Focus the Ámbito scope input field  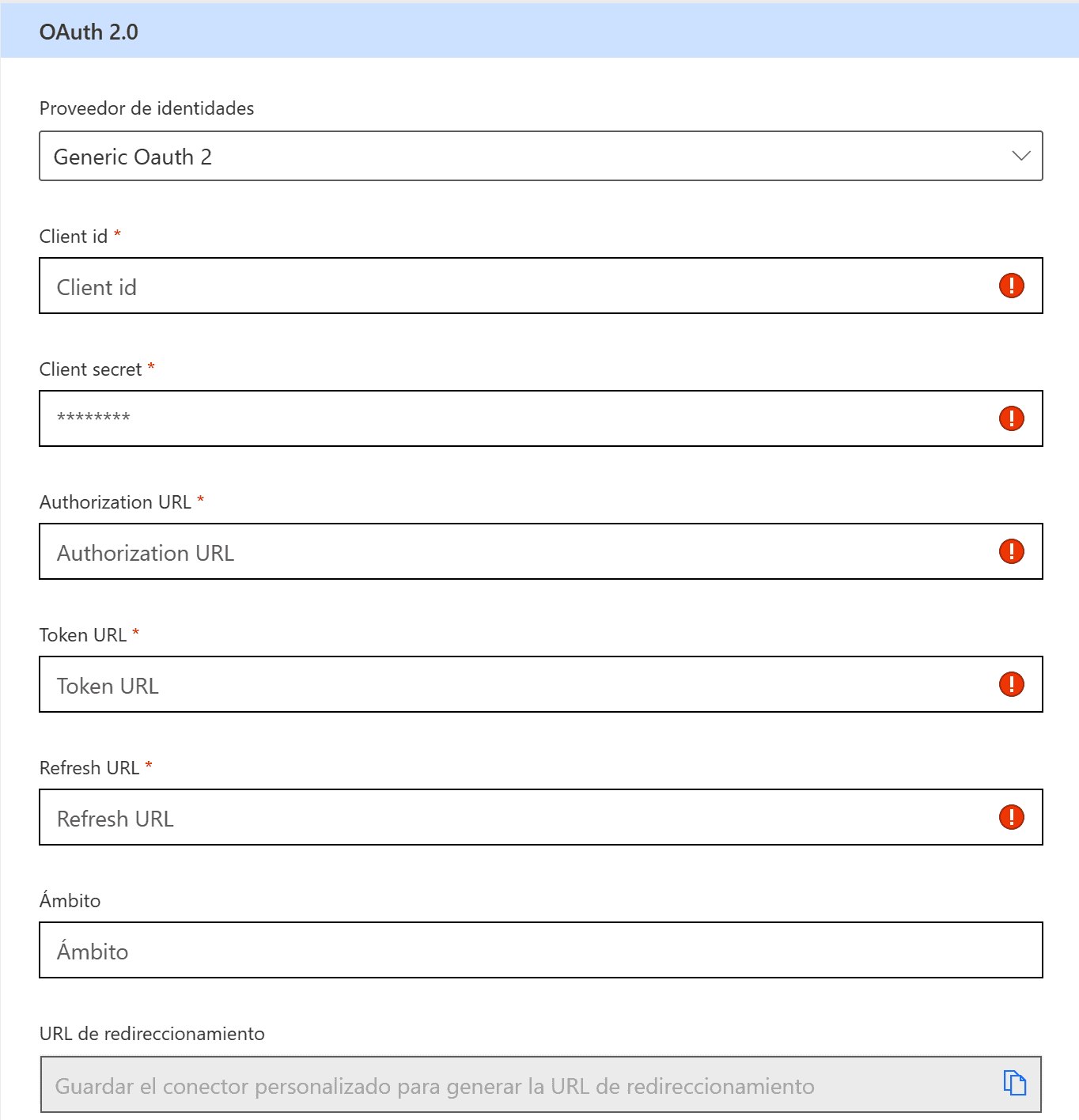541,950
